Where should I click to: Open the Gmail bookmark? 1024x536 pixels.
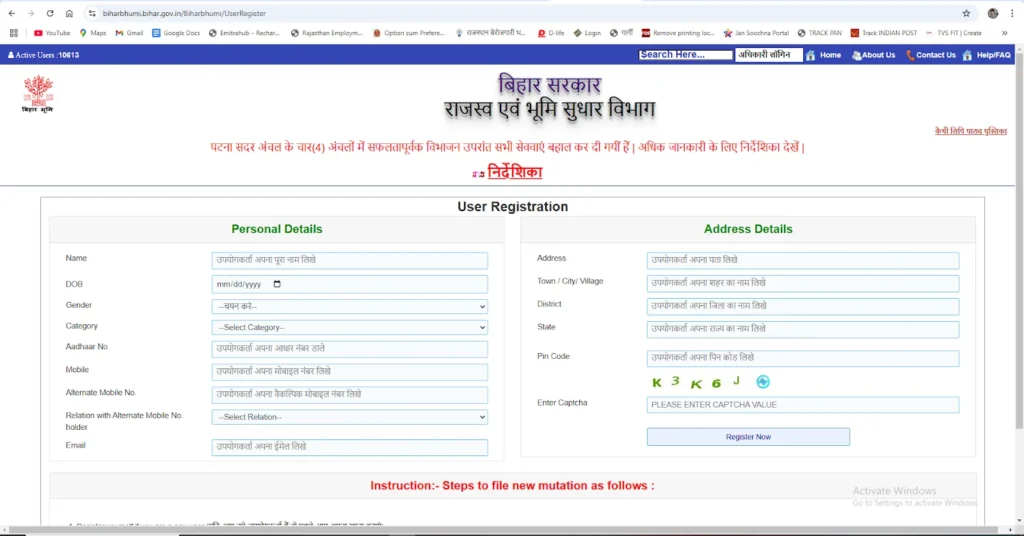pos(129,33)
